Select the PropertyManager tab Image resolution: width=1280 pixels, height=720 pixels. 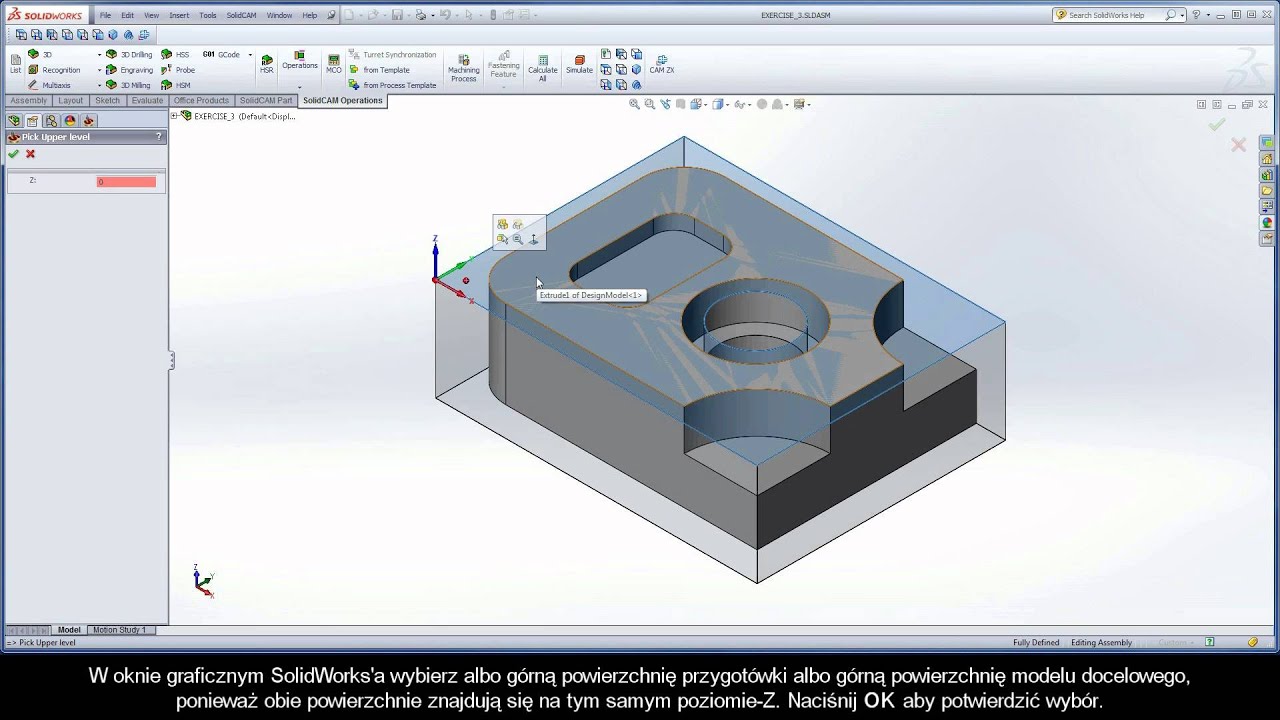[32, 120]
